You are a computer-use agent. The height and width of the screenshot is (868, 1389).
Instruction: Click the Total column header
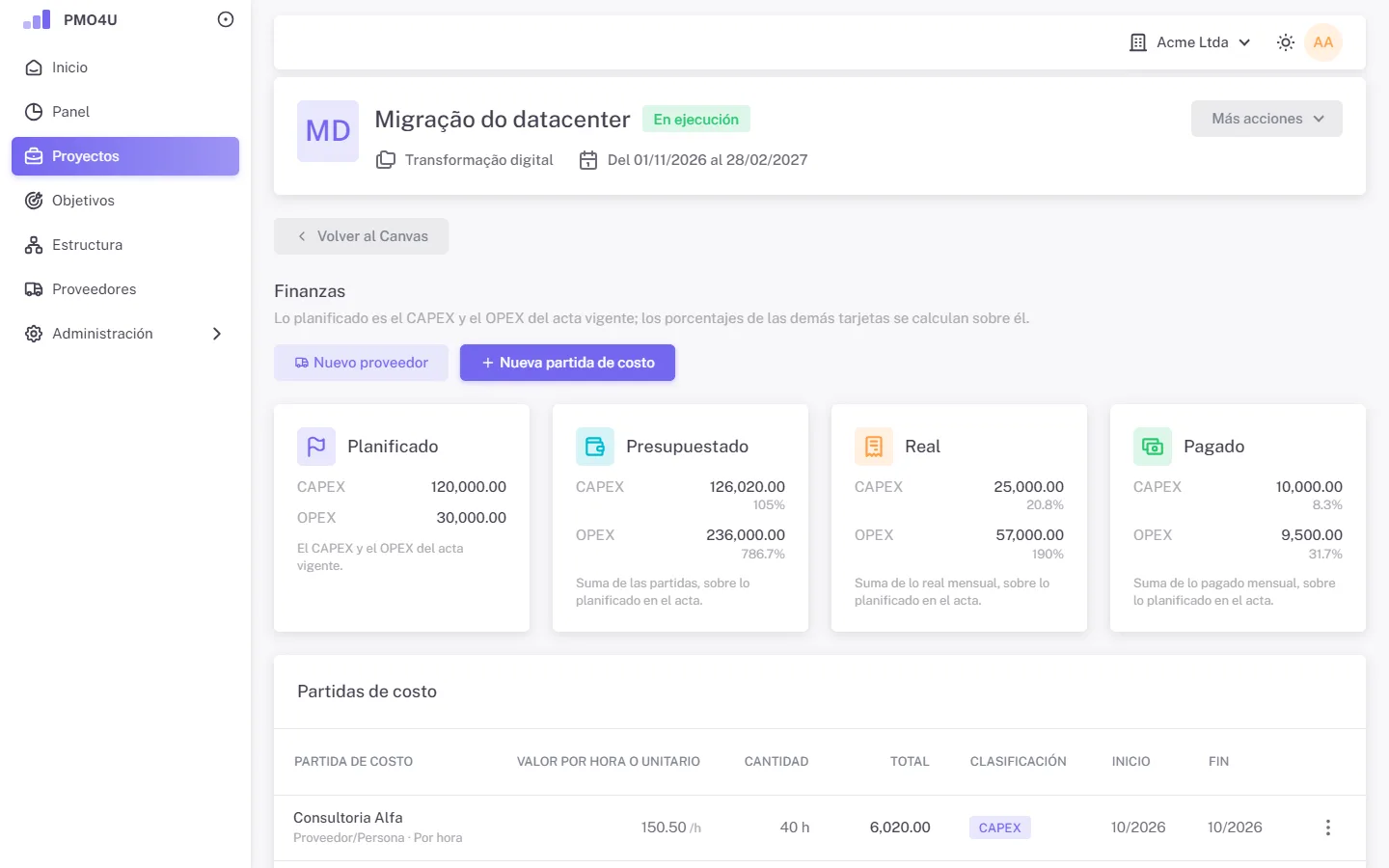pos(910,762)
